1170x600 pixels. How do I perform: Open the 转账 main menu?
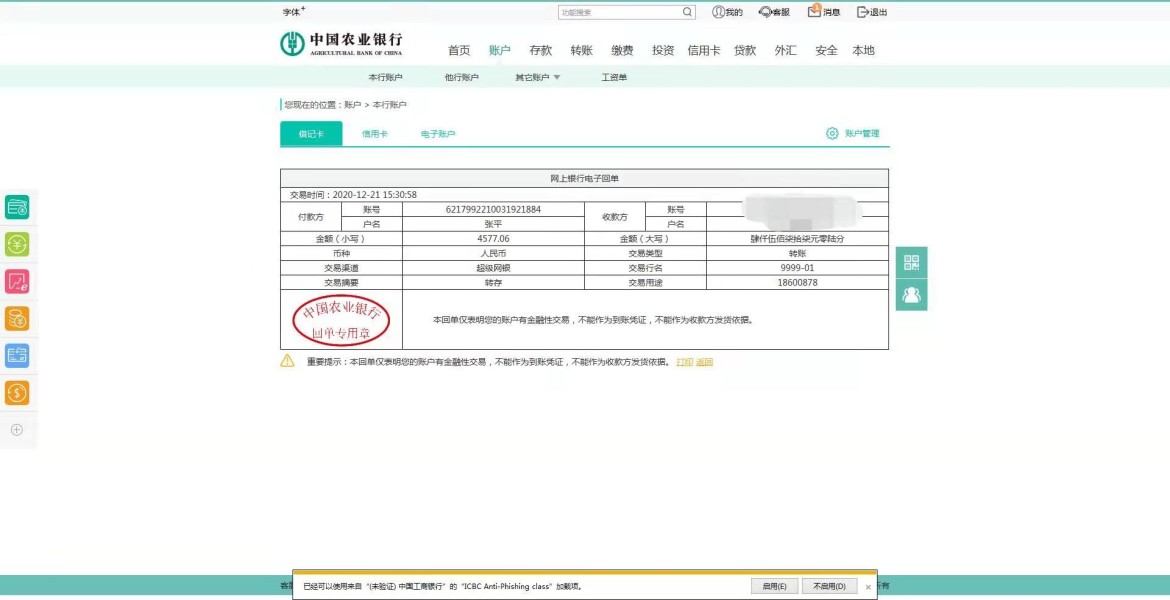[x=581, y=51]
